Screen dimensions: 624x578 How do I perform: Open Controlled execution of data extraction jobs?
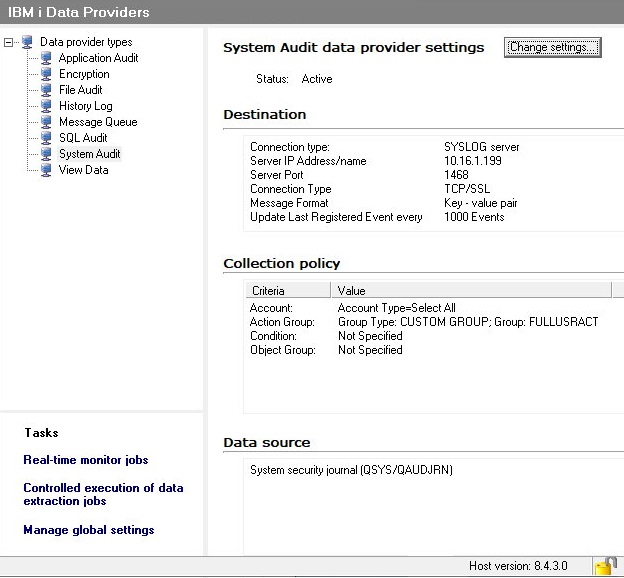103,494
